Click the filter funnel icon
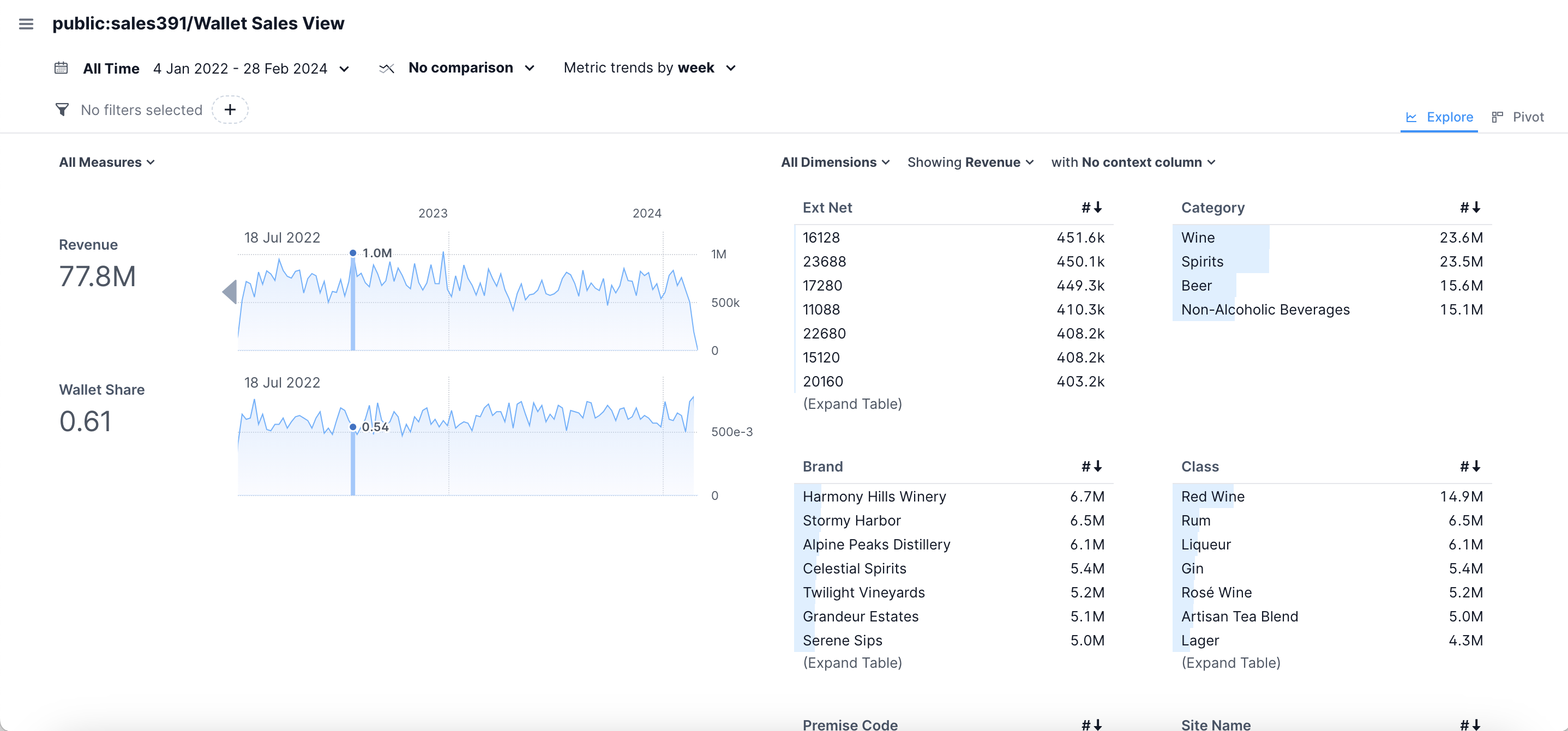1568x731 pixels. (x=62, y=110)
